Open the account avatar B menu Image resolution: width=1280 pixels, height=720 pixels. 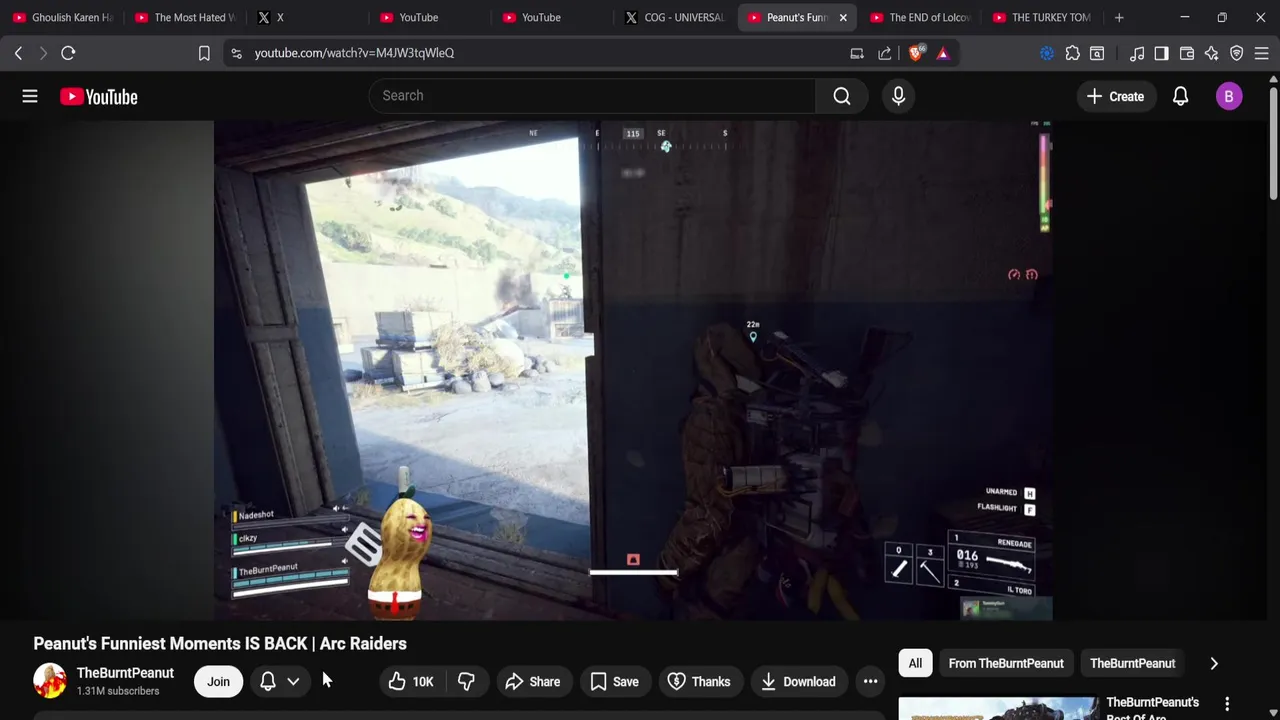coord(1229,96)
